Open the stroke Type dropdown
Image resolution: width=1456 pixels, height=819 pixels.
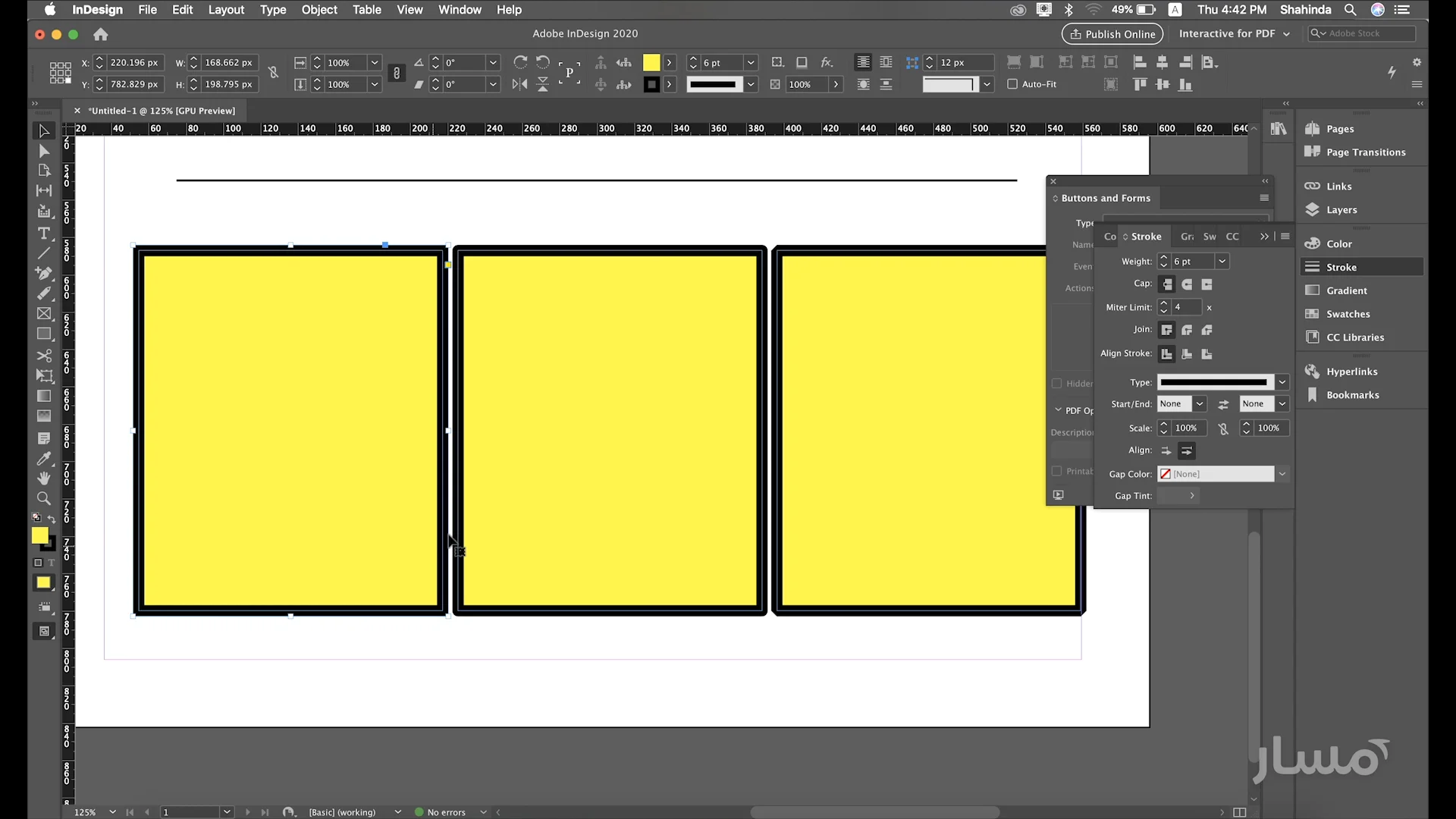pos(1282,382)
